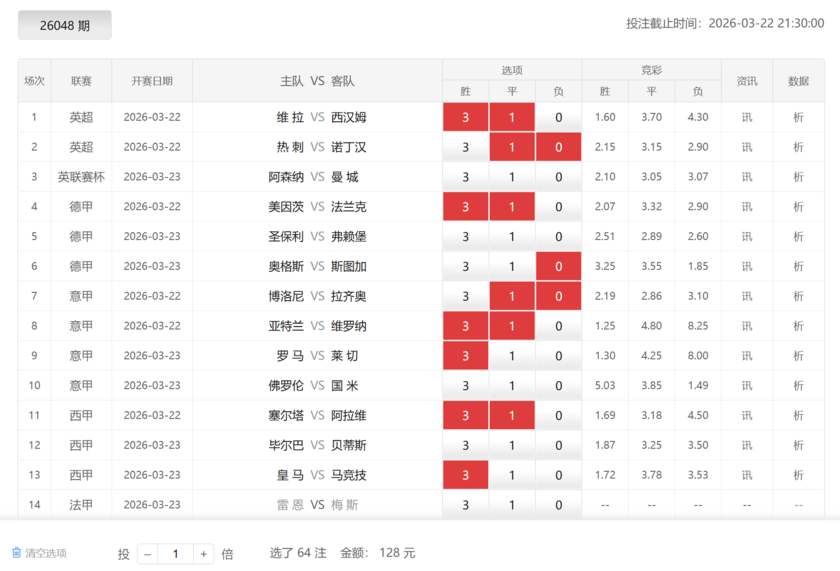Click the 8.25 loss odds for 亚特兰
840x571 pixels.
698,326
